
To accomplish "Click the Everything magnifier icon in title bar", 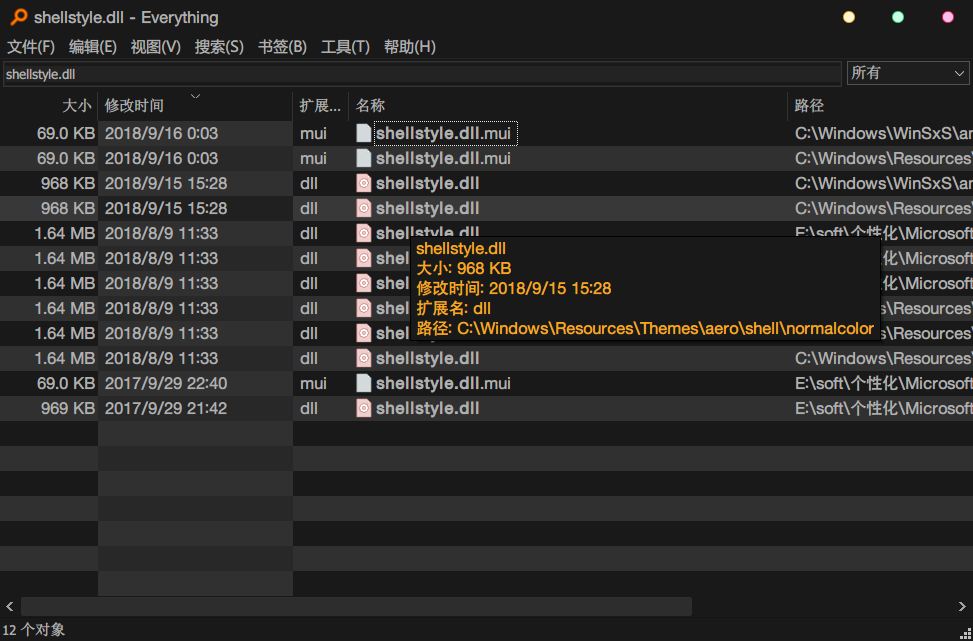I will coord(19,17).
